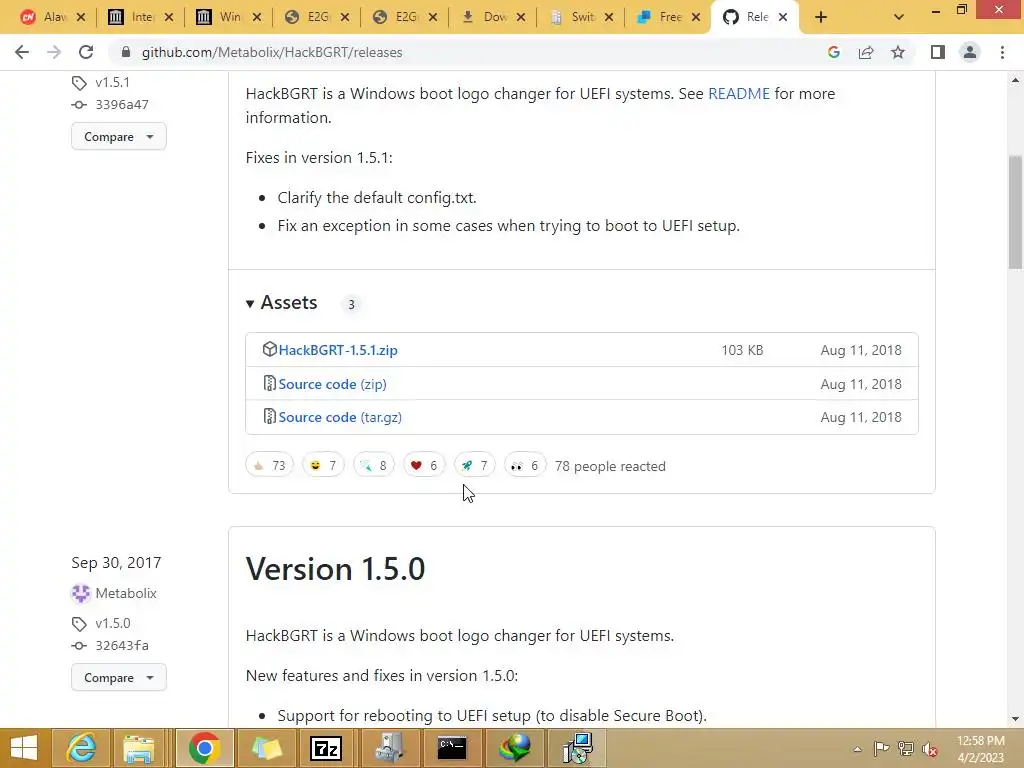Click the 78 people reacted text
The height and width of the screenshot is (768, 1024).
pos(610,466)
